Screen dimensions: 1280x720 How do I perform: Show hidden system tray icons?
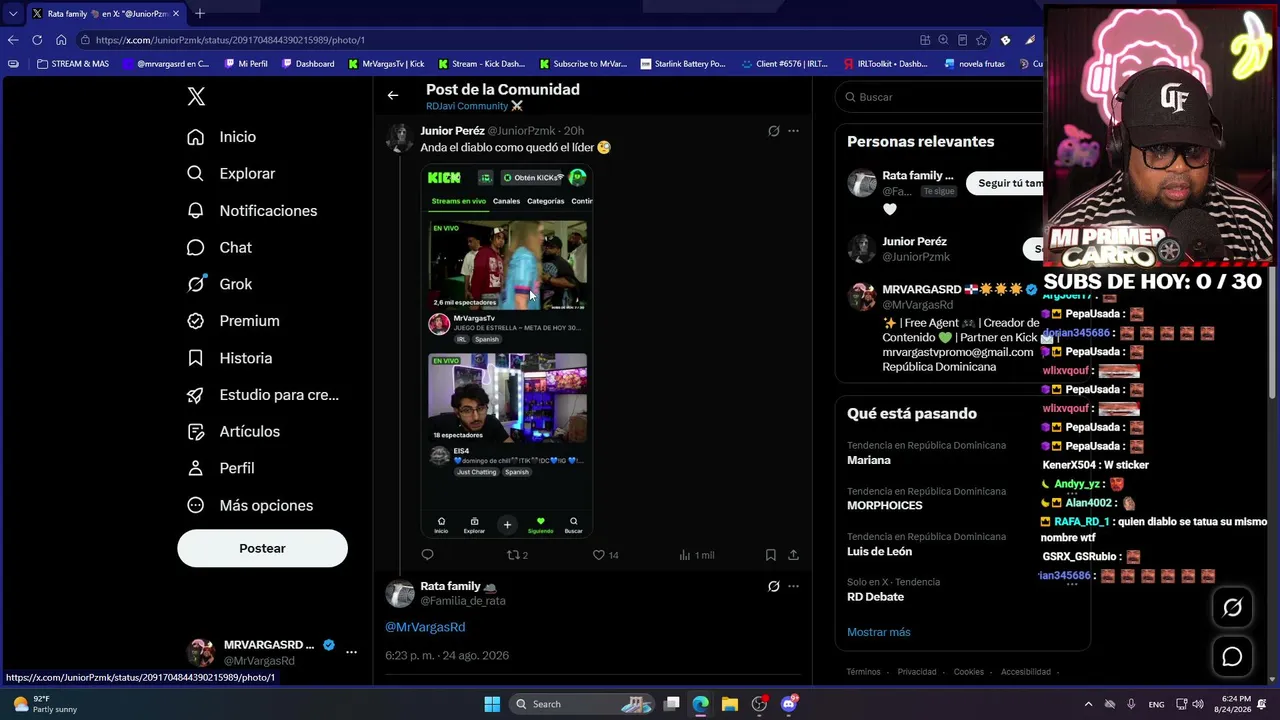point(1088,704)
